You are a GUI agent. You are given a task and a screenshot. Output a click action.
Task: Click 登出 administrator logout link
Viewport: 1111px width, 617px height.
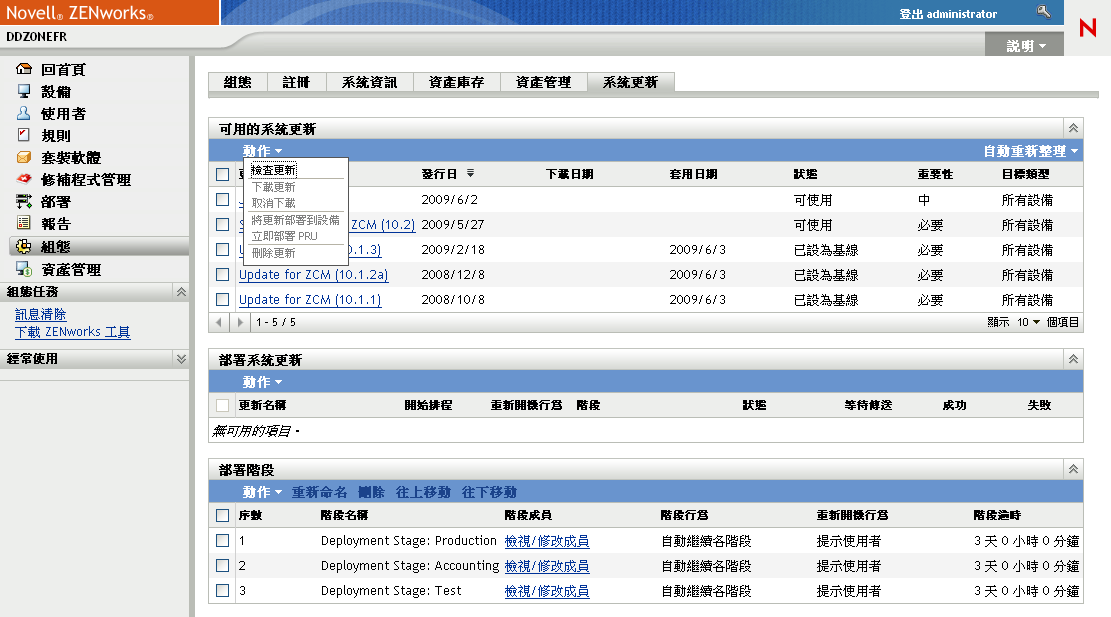pyautogui.click(x=948, y=13)
